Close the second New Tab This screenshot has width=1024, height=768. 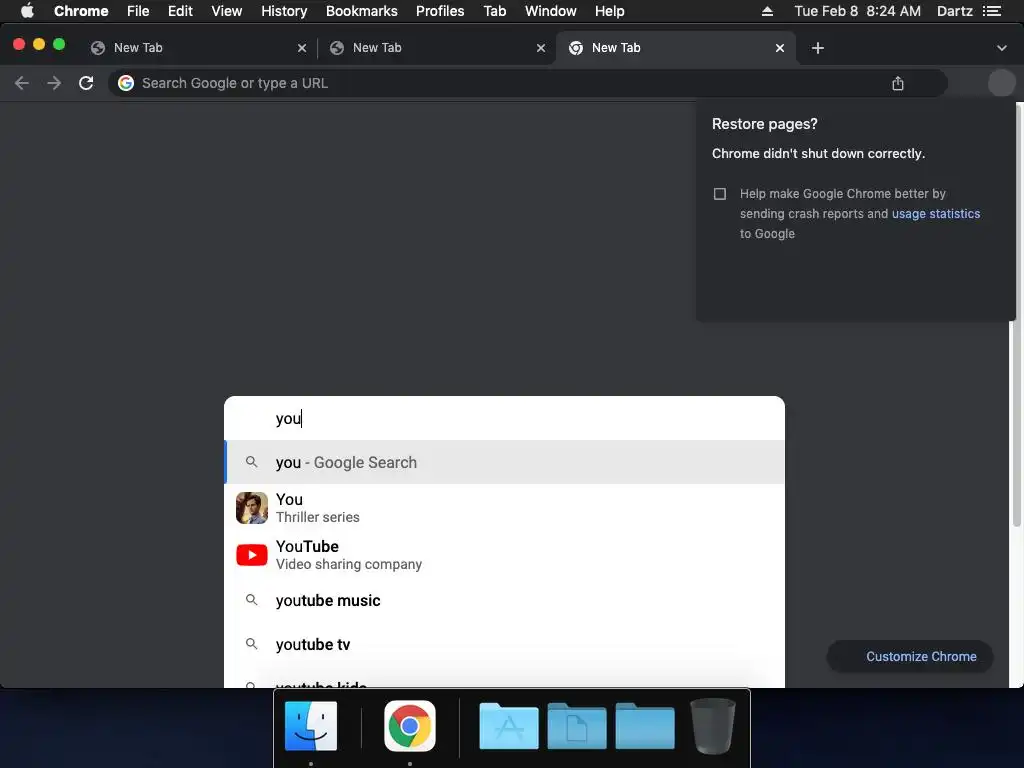[x=541, y=48]
